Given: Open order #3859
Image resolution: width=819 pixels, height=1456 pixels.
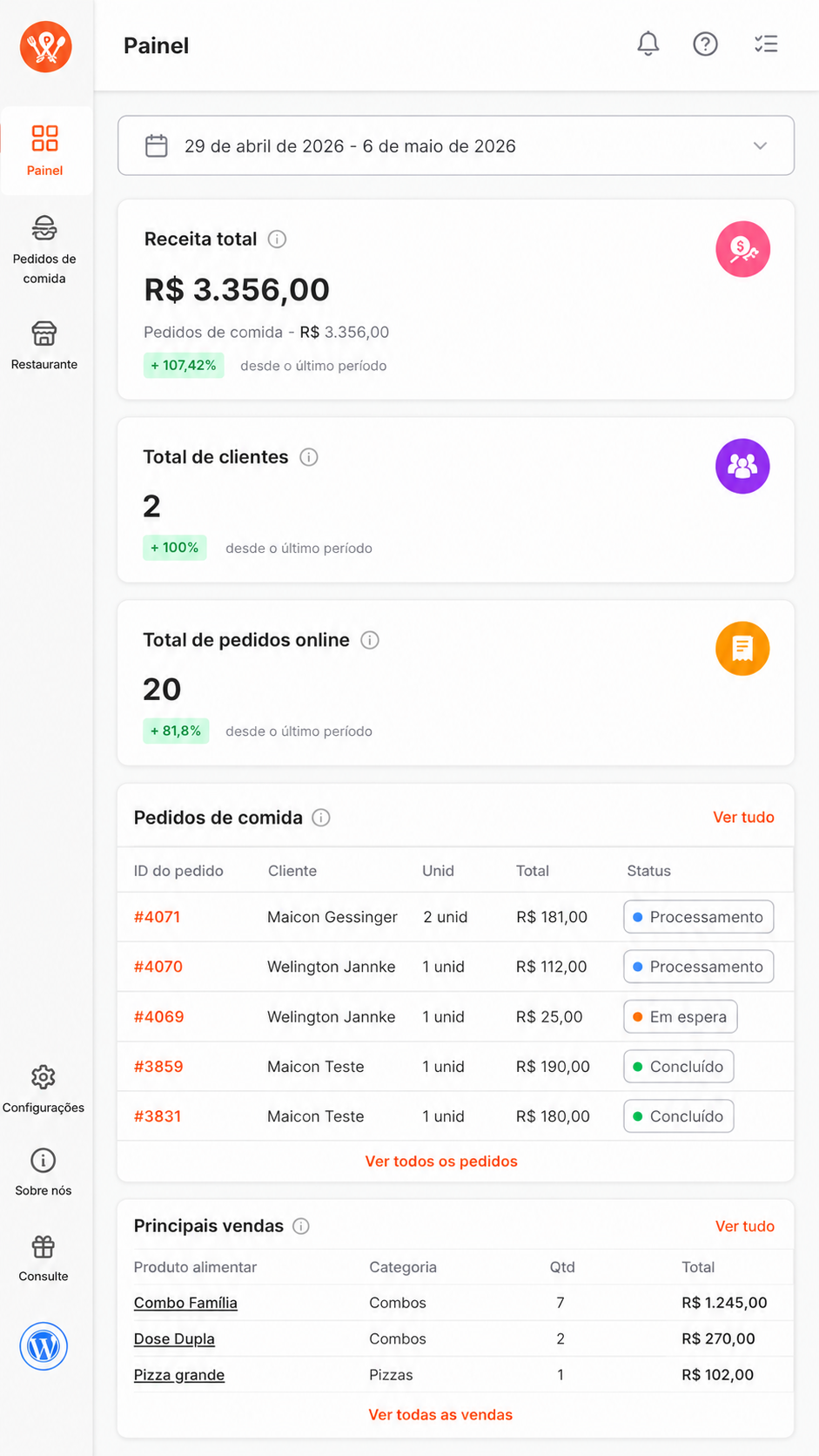Looking at the screenshot, I should [158, 1067].
